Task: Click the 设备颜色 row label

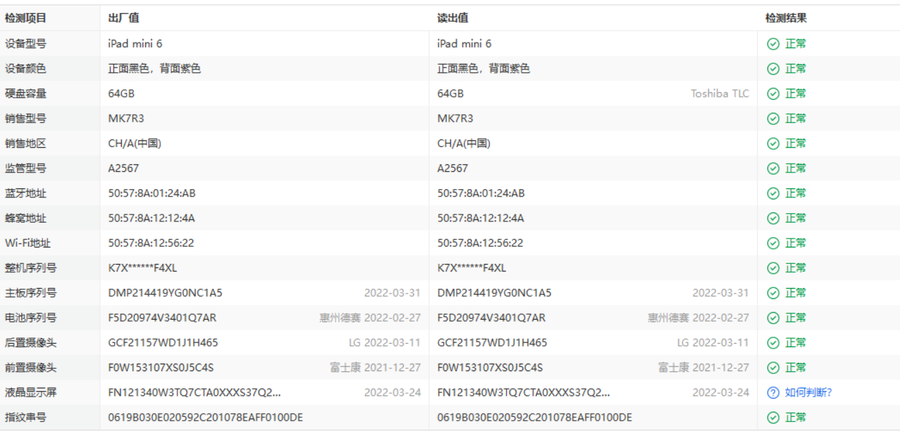Action: [26, 69]
